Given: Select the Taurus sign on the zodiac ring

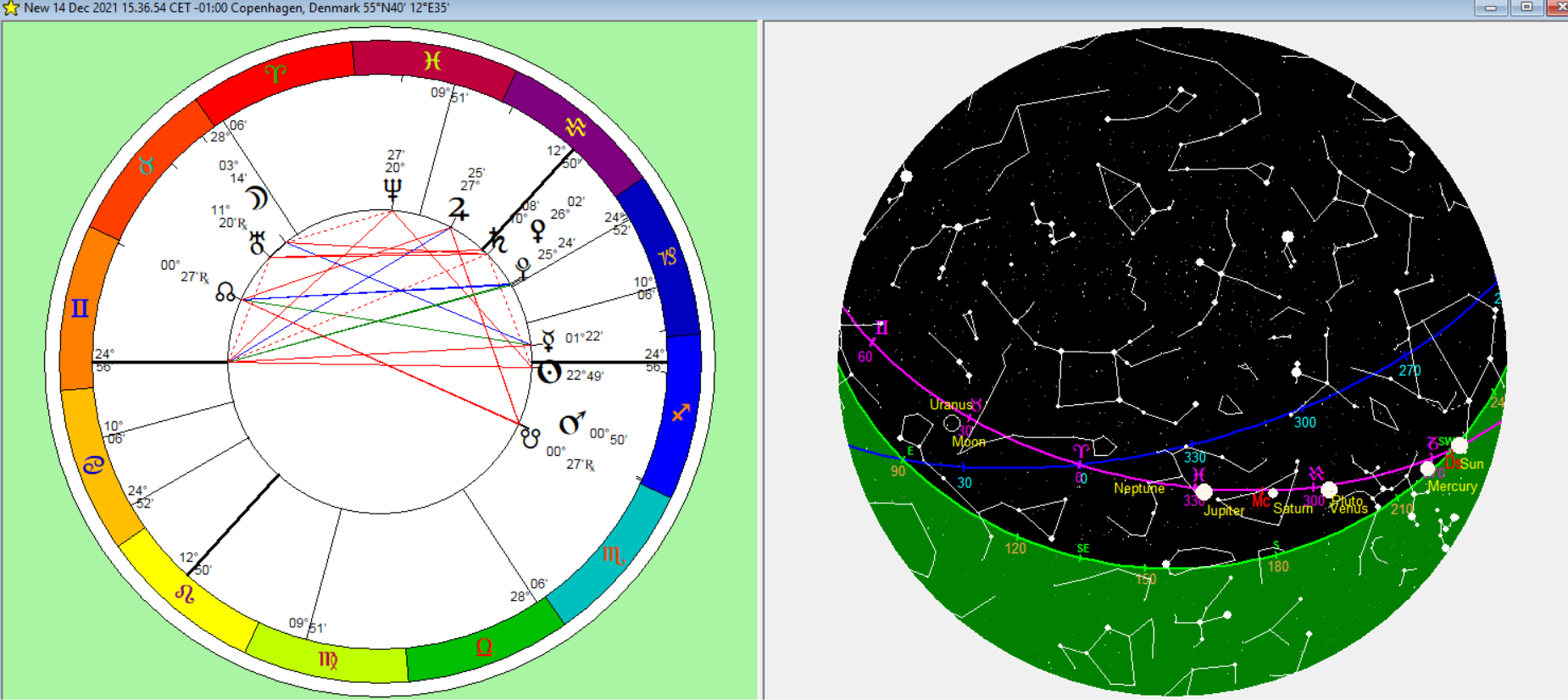Looking at the screenshot, I should (147, 166).
